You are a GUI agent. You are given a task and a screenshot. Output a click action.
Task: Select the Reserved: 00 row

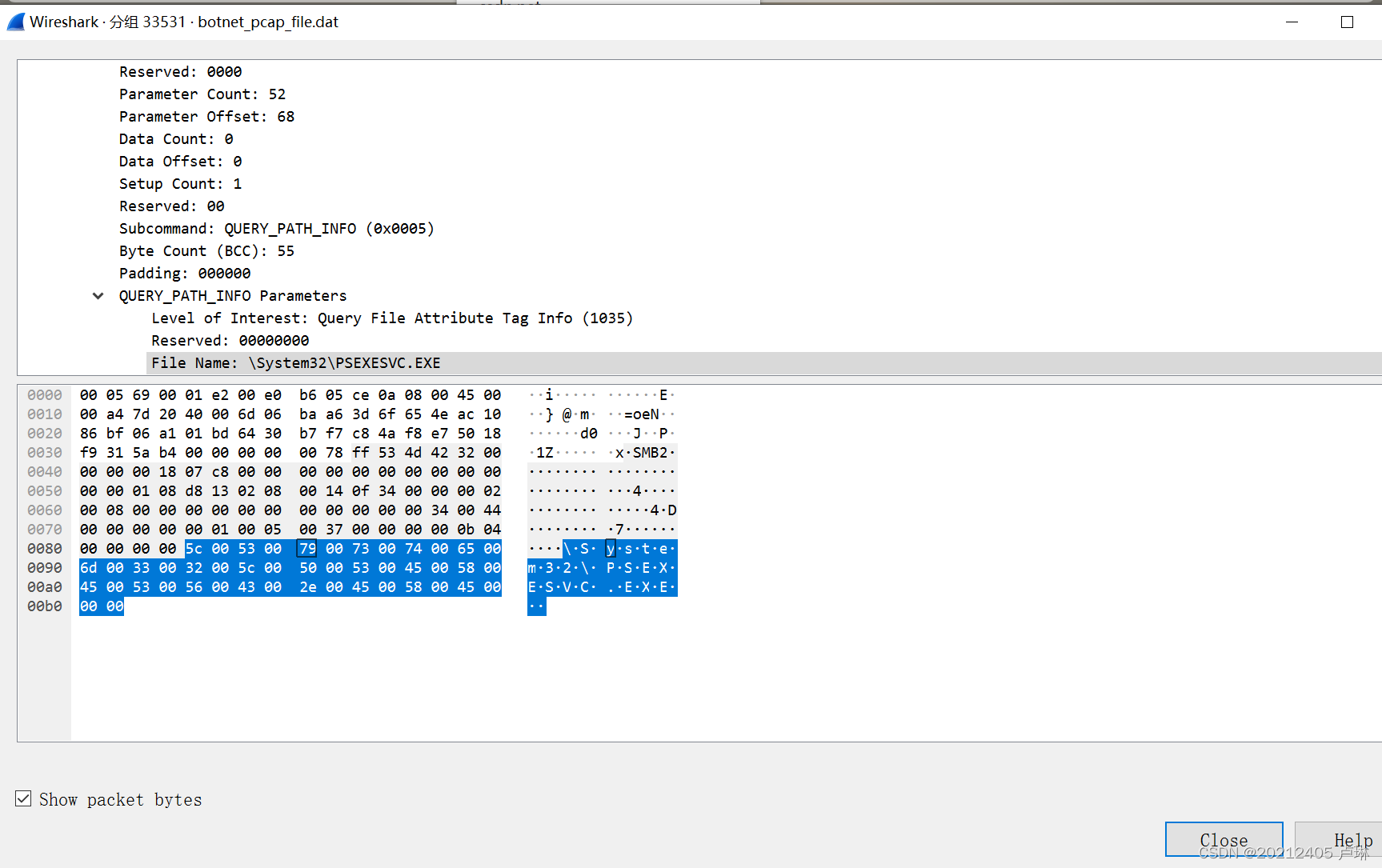click(x=748, y=206)
